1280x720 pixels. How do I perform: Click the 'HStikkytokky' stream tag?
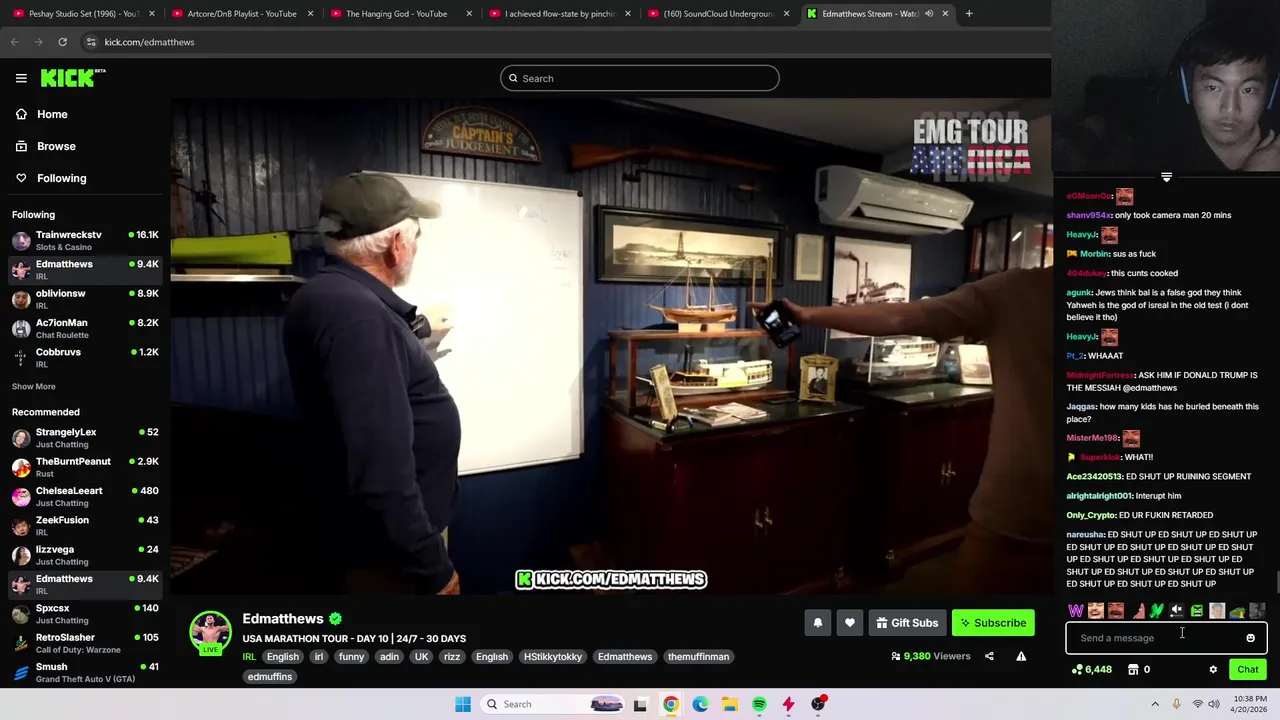(x=552, y=657)
